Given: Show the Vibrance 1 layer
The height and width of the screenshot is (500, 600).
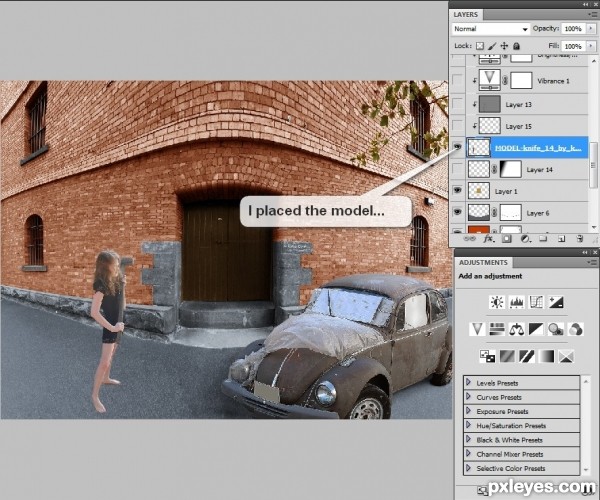Looking at the screenshot, I should click(x=457, y=80).
